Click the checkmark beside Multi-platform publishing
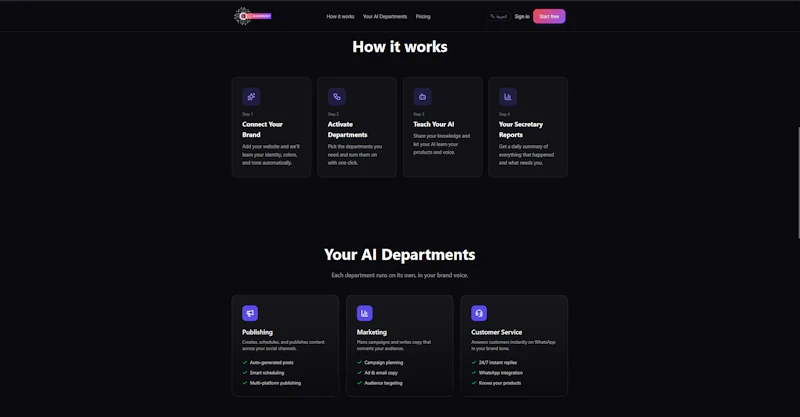The width and height of the screenshot is (800, 417). coord(245,383)
